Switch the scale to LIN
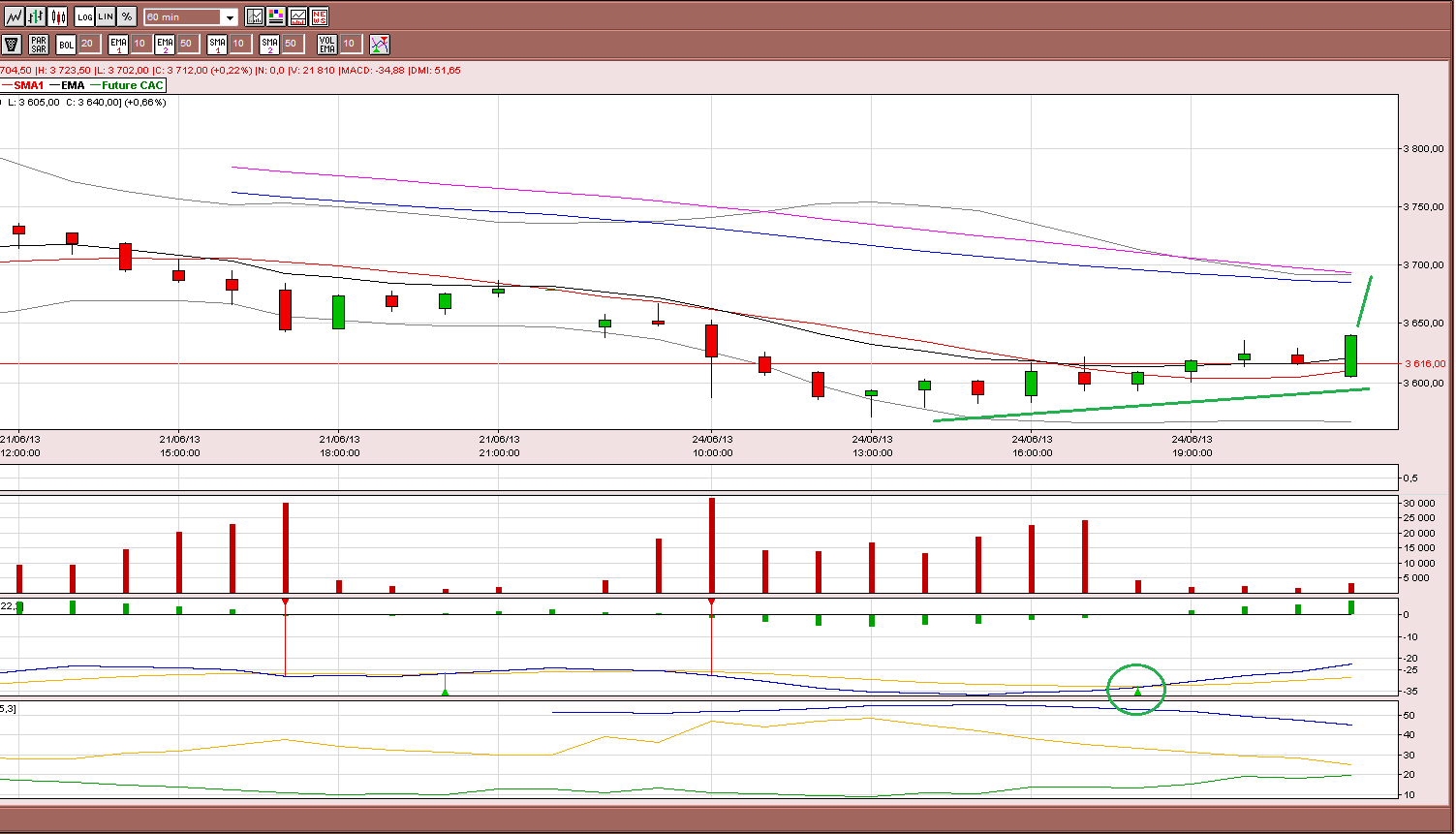 [106, 16]
